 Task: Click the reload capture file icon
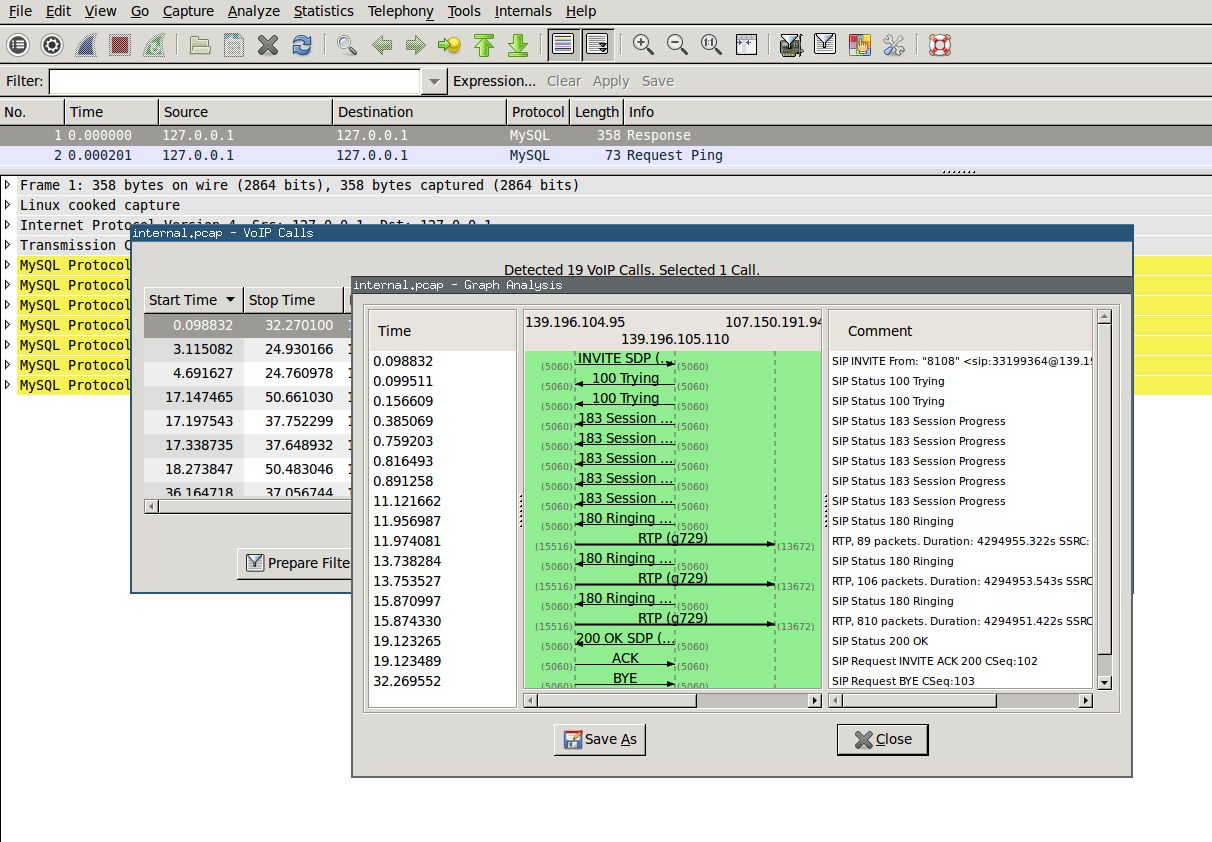301,45
